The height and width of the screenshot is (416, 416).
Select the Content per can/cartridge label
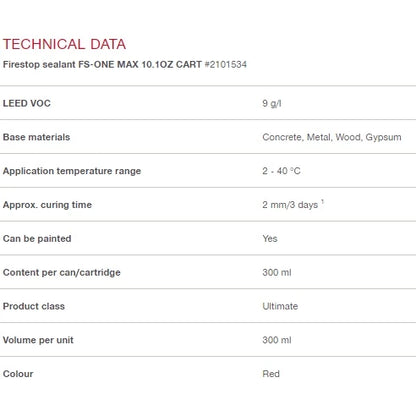(62, 272)
